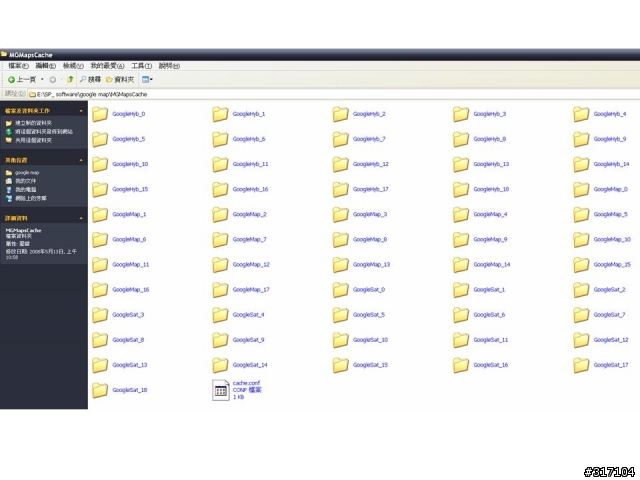The height and width of the screenshot is (480, 640).
Task: Toggle the Folders (資料夾) pane
Action: [120, 80]
